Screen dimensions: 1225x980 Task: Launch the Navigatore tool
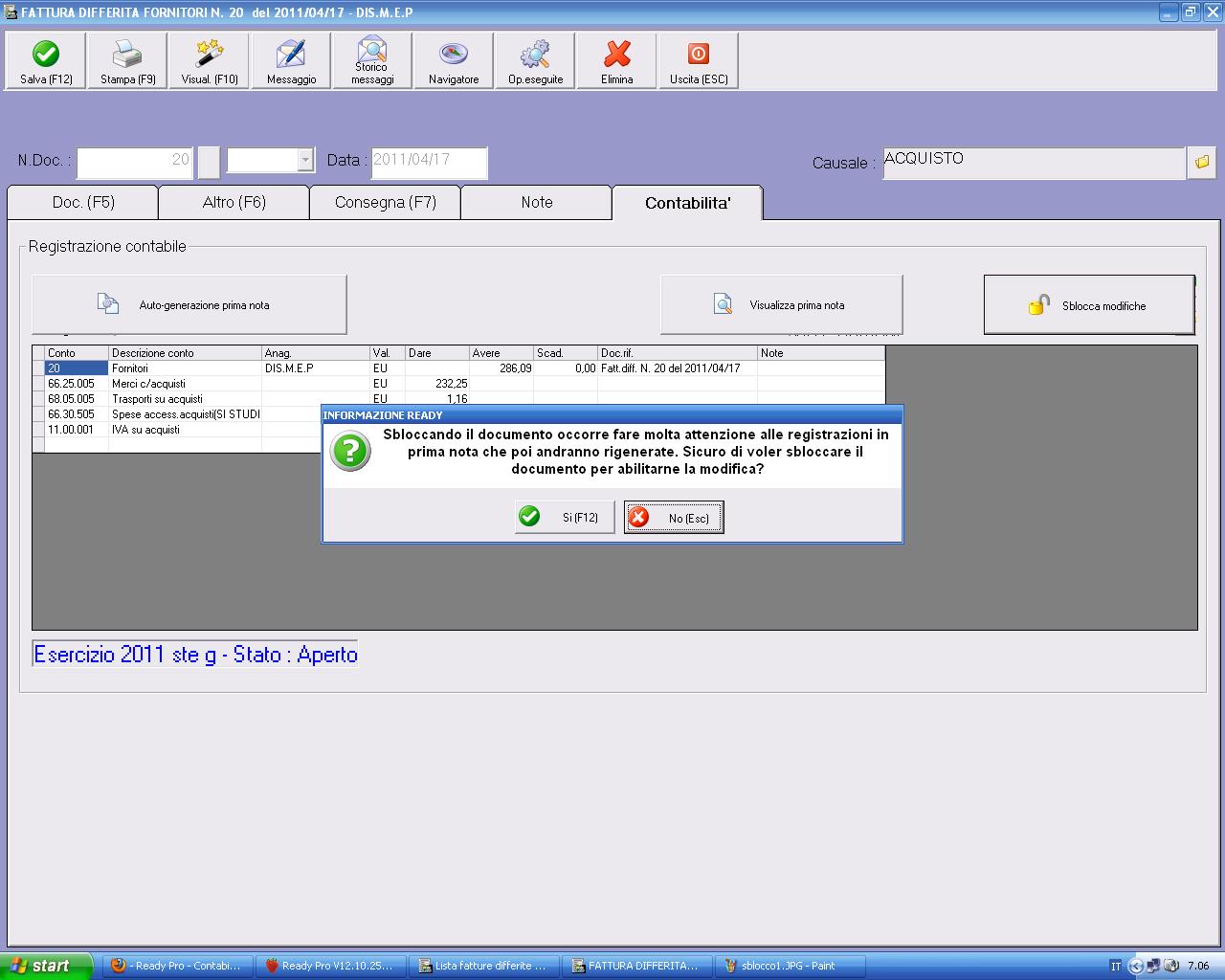pyautogui.click(x=454, y=61)
